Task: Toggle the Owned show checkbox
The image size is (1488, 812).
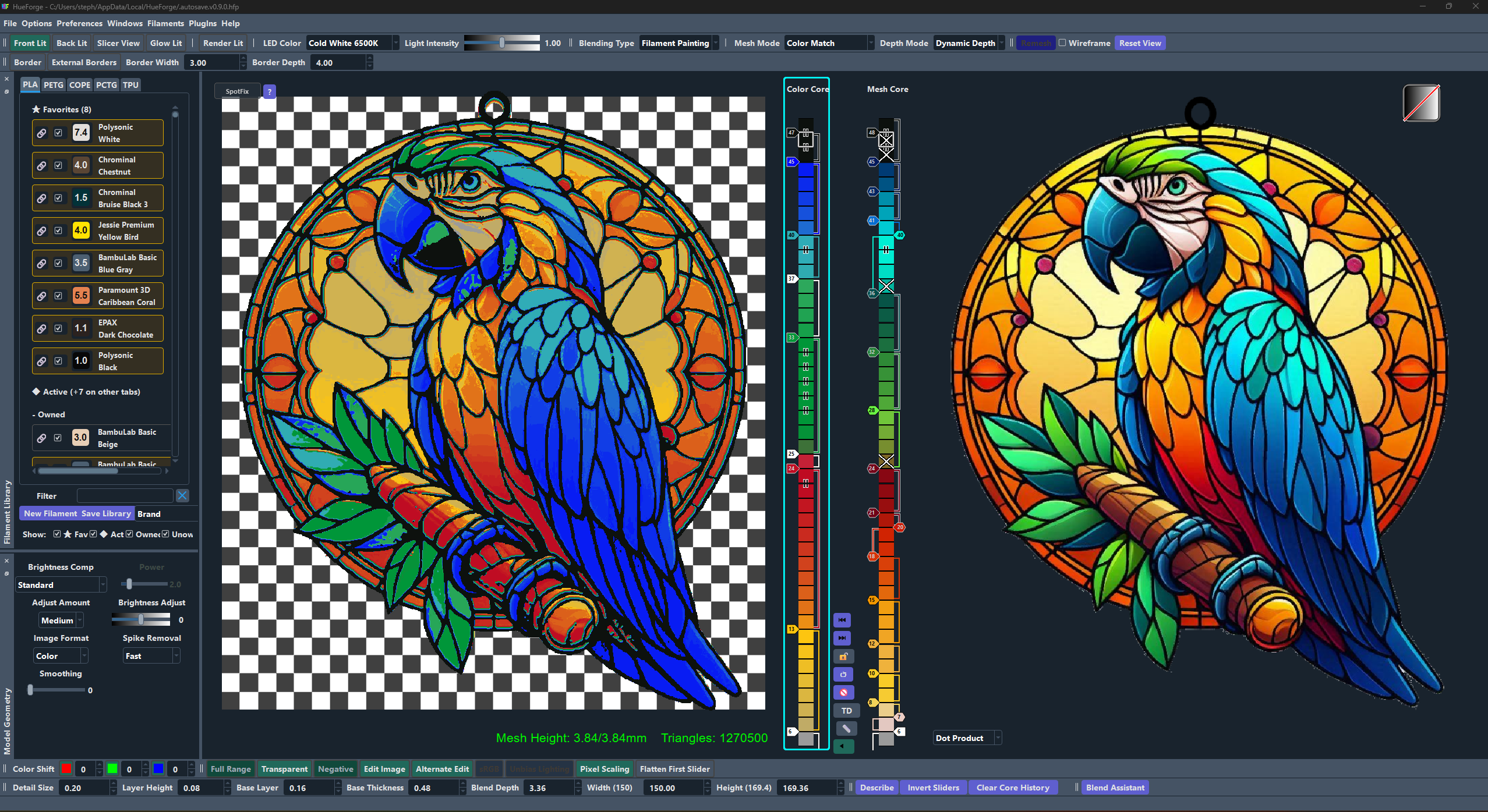Action: pos(129,534)
